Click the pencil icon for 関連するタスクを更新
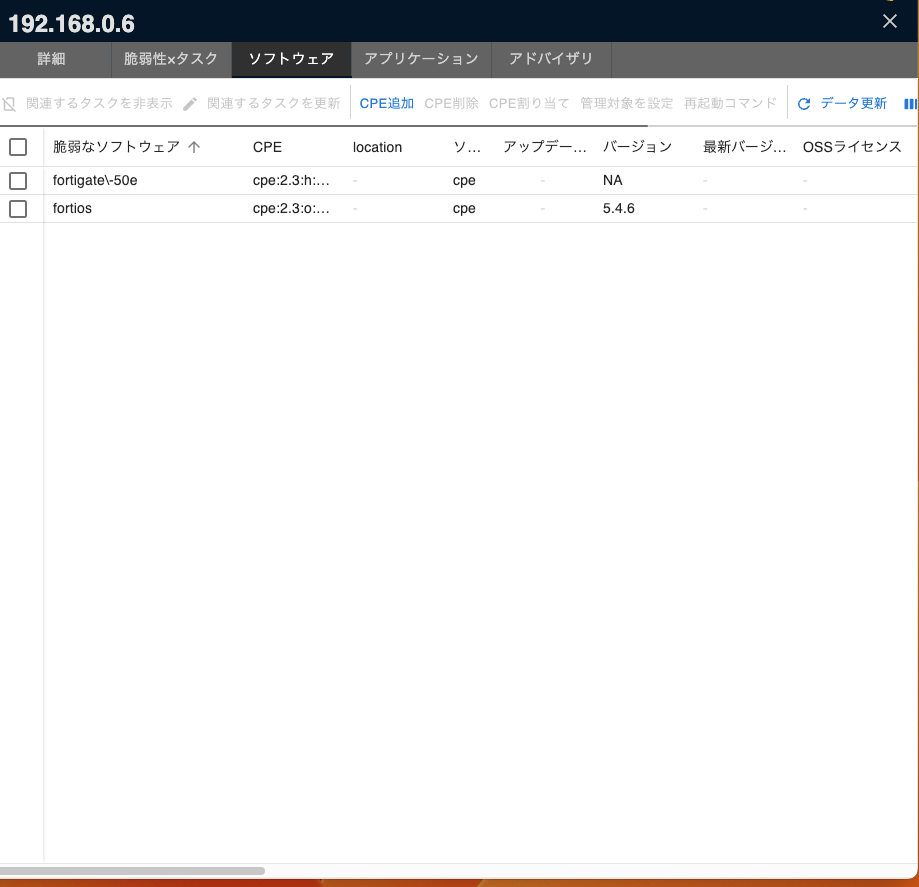 pyautogui.click(x=190, y=104)
